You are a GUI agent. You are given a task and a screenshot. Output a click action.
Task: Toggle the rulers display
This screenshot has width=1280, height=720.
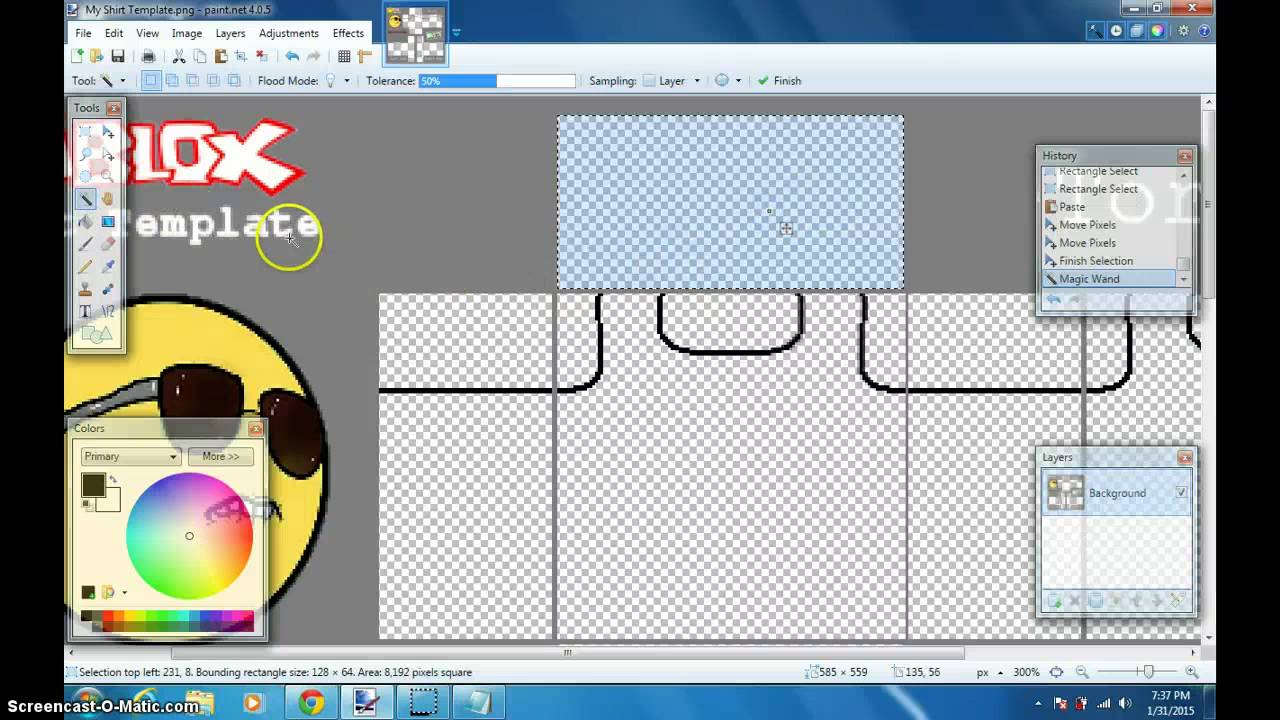pos(365,56)
